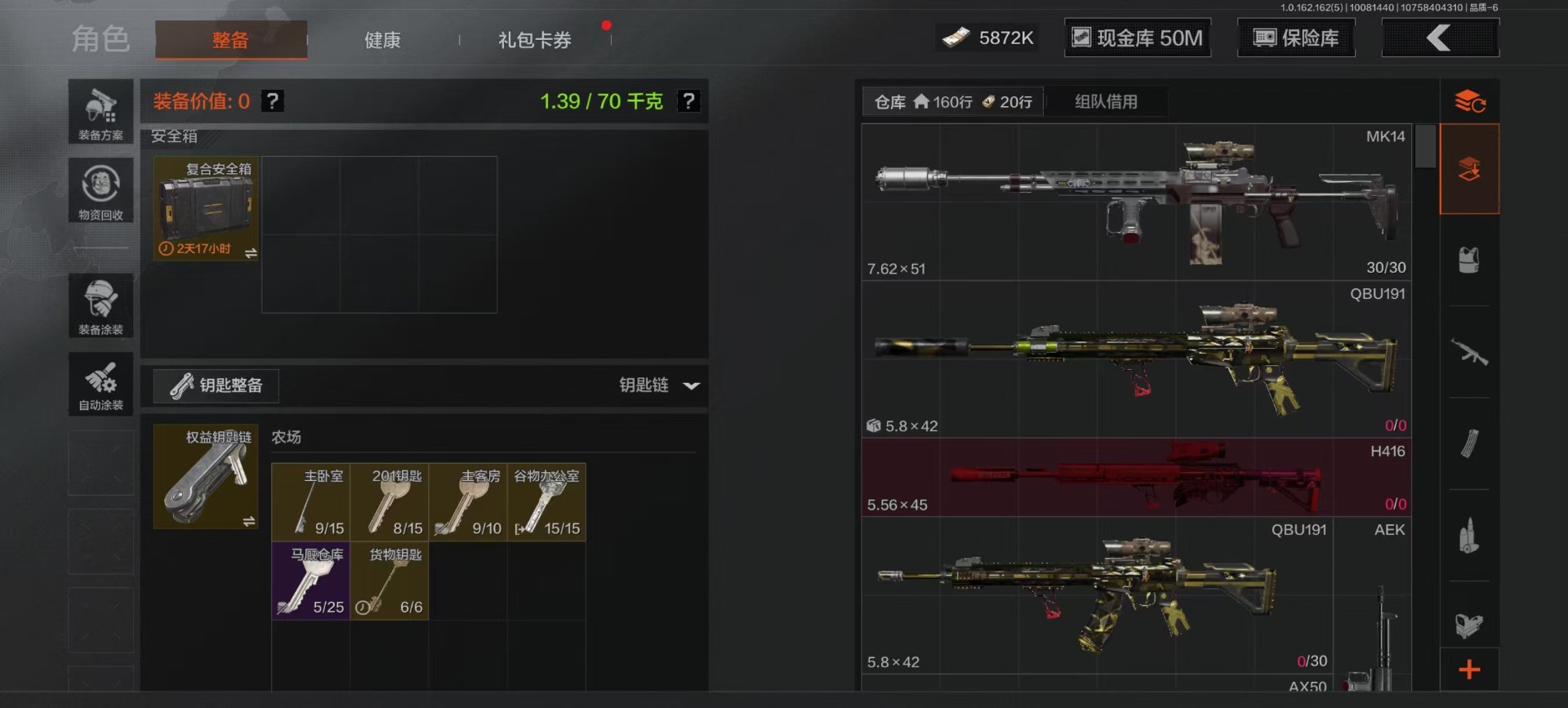Filter warehouse by magazine icon
Image resolution: width=1568 pixels, height=708 pixels.
[x=1469, y=443]
